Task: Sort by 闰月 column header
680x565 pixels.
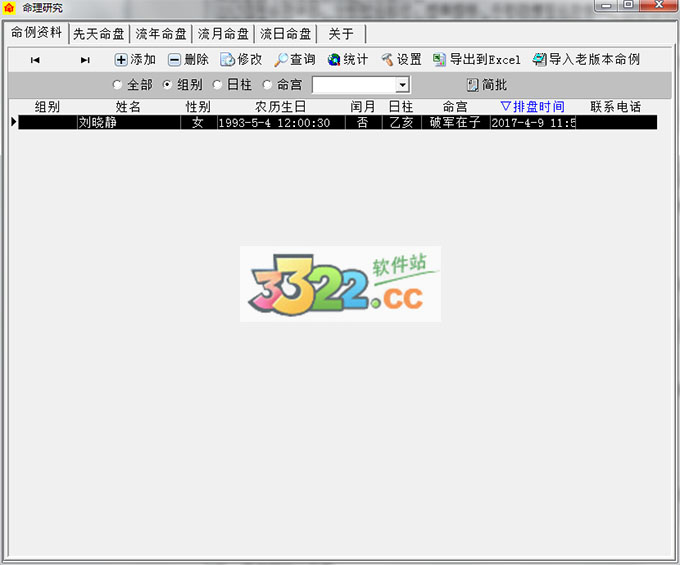Action: point(363,107)
